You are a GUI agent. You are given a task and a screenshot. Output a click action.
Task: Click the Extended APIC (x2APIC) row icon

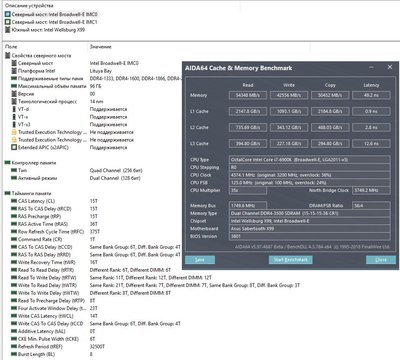point(14,147)
